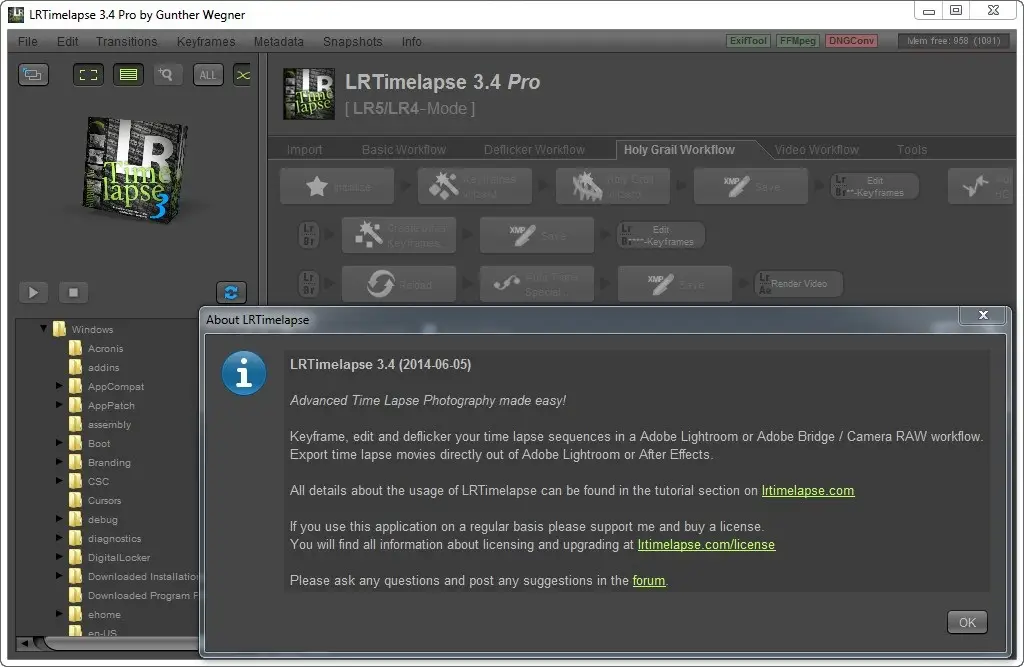Image resolution: width=1024 pixels, height=667 pixels.
Task: Expand the DigitalLocker folder
Action: pyautogui.click(x=59, y=556)
